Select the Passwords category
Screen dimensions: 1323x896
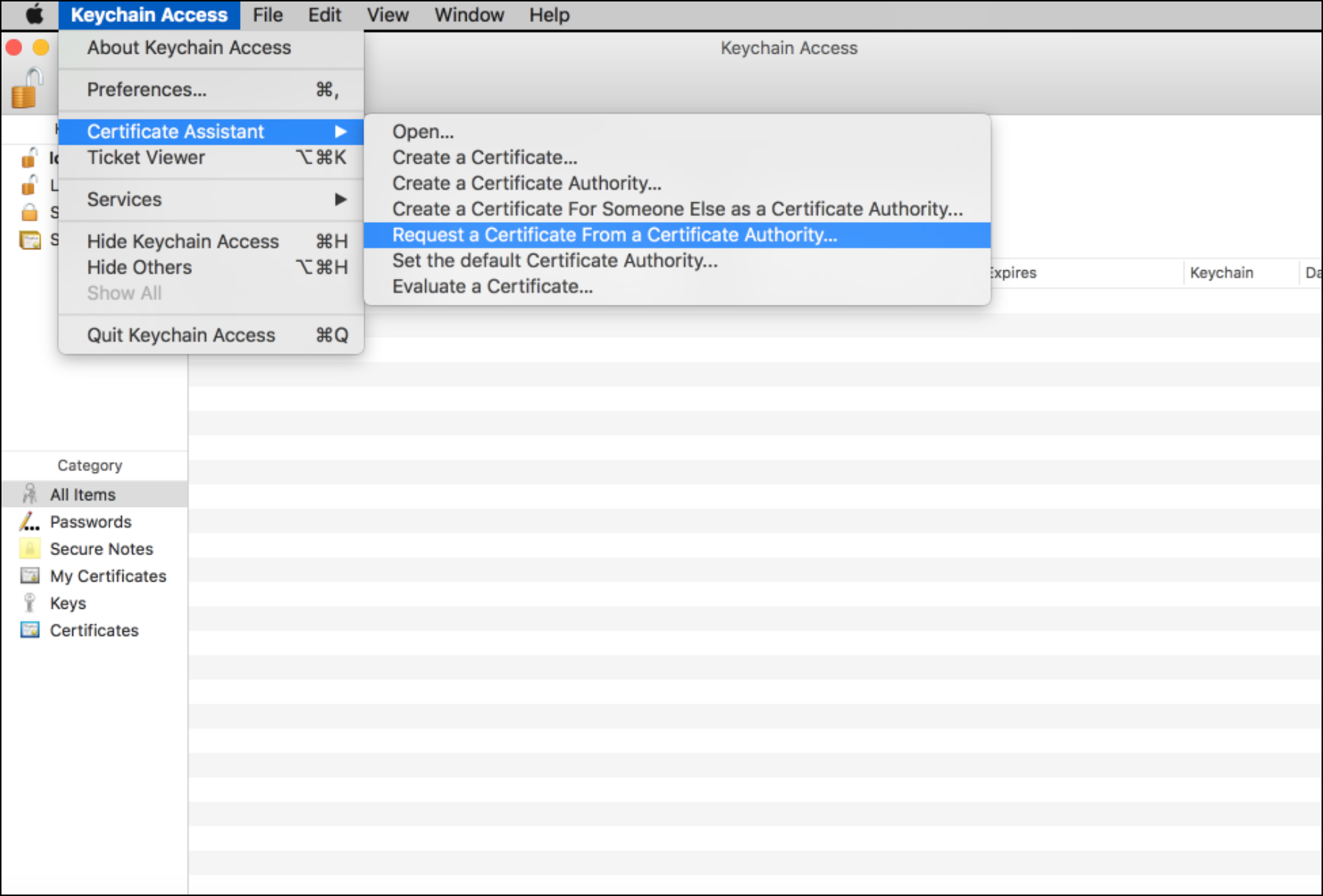[94, 521]
